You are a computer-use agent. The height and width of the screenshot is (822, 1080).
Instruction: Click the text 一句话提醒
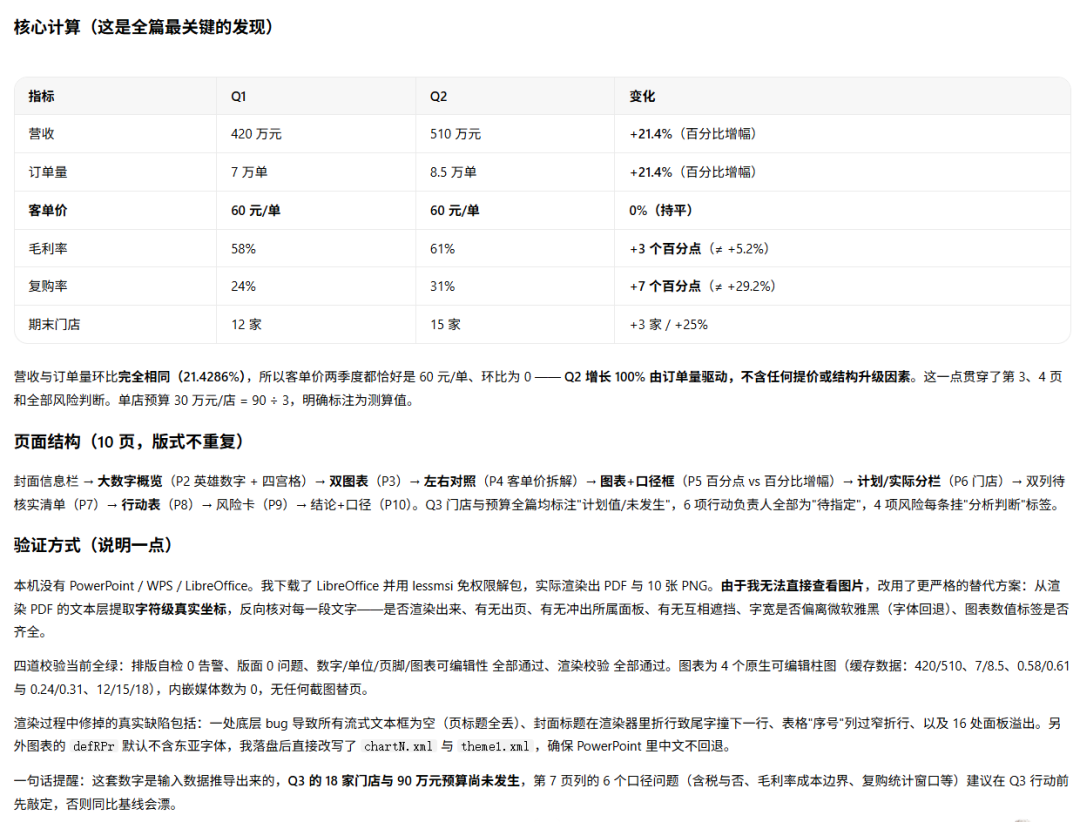[47, 781]
